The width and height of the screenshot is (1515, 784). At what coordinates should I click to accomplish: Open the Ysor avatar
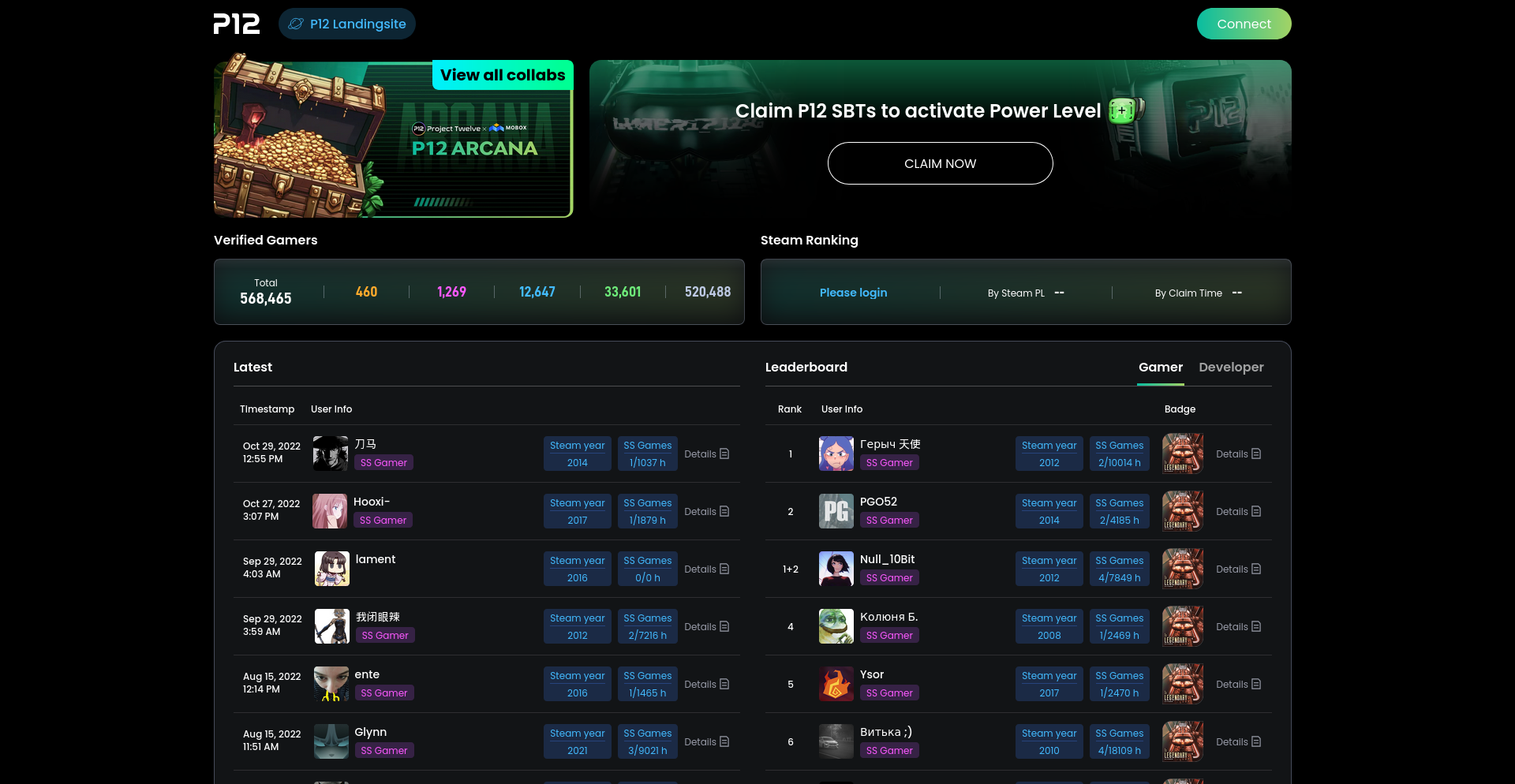[x=836, y=684]
